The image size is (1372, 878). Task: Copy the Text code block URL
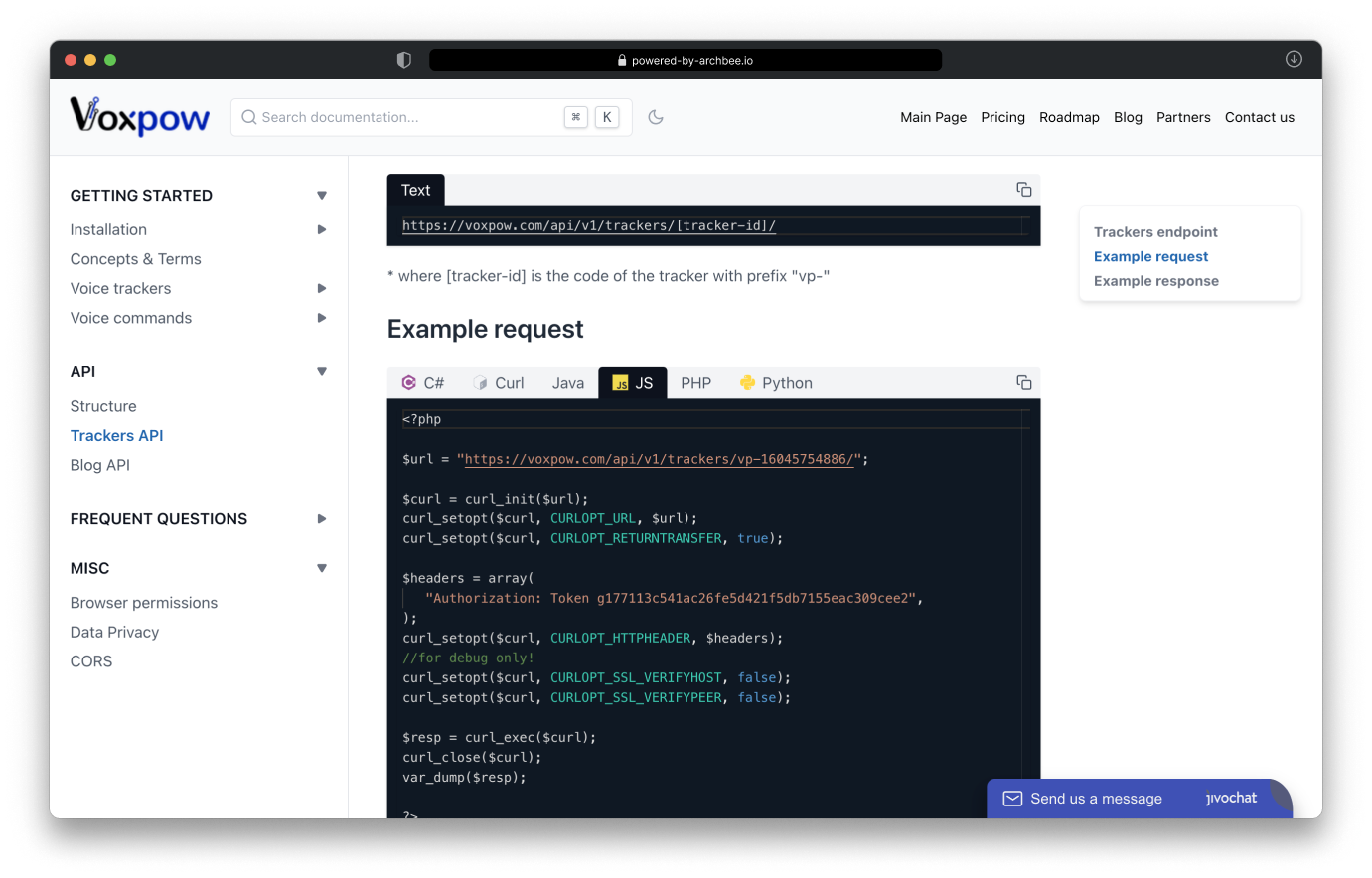point(1023,190)
